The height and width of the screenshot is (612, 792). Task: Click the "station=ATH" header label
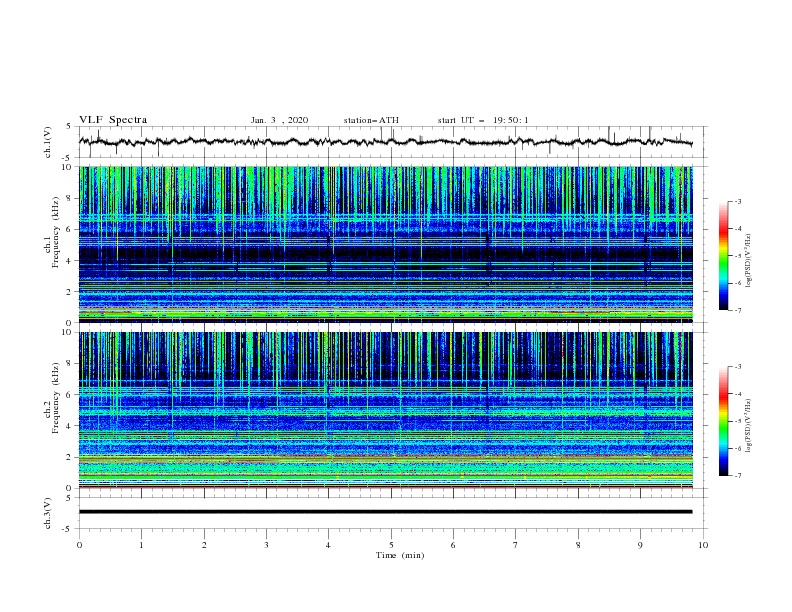click(371, 120)
